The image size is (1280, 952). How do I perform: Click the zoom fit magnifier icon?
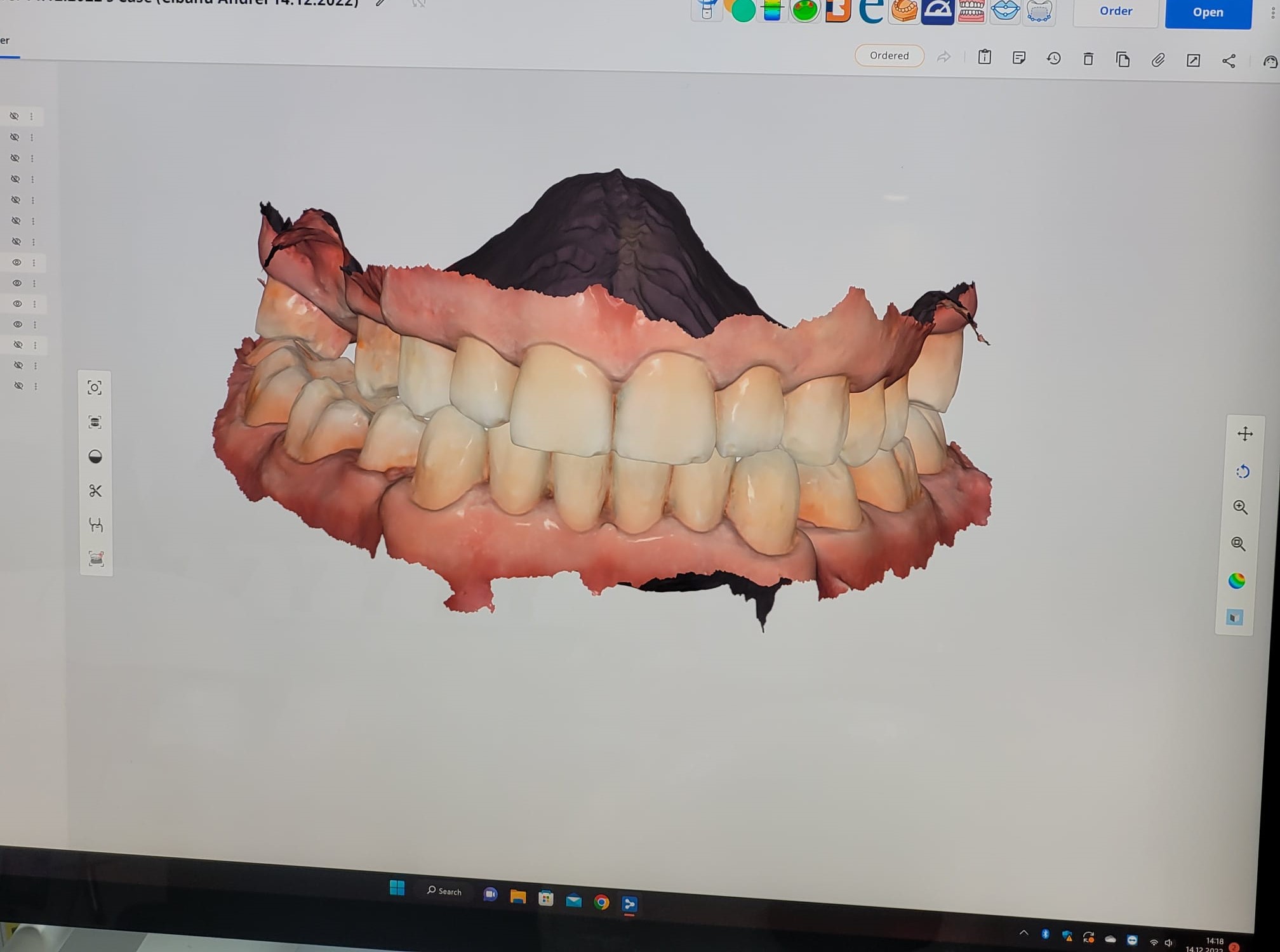(1238, 544)
